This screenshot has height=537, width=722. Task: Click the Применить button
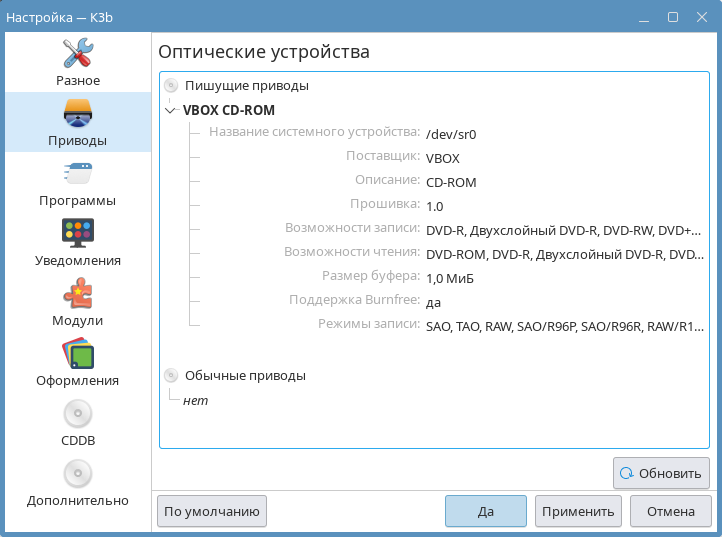(x=578, y=511)
